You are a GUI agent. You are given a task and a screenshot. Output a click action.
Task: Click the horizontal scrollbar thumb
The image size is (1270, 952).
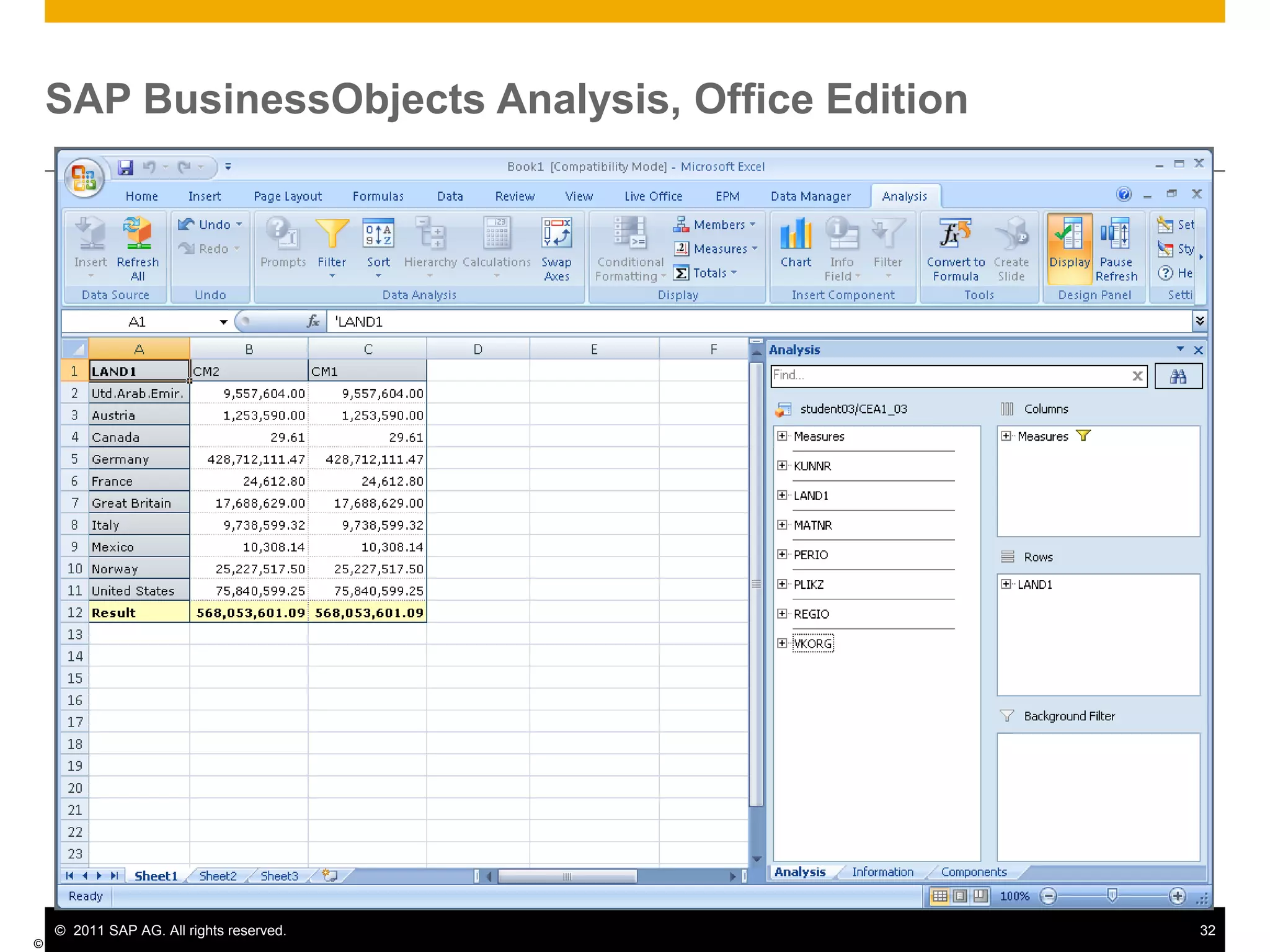coord(567,876)
